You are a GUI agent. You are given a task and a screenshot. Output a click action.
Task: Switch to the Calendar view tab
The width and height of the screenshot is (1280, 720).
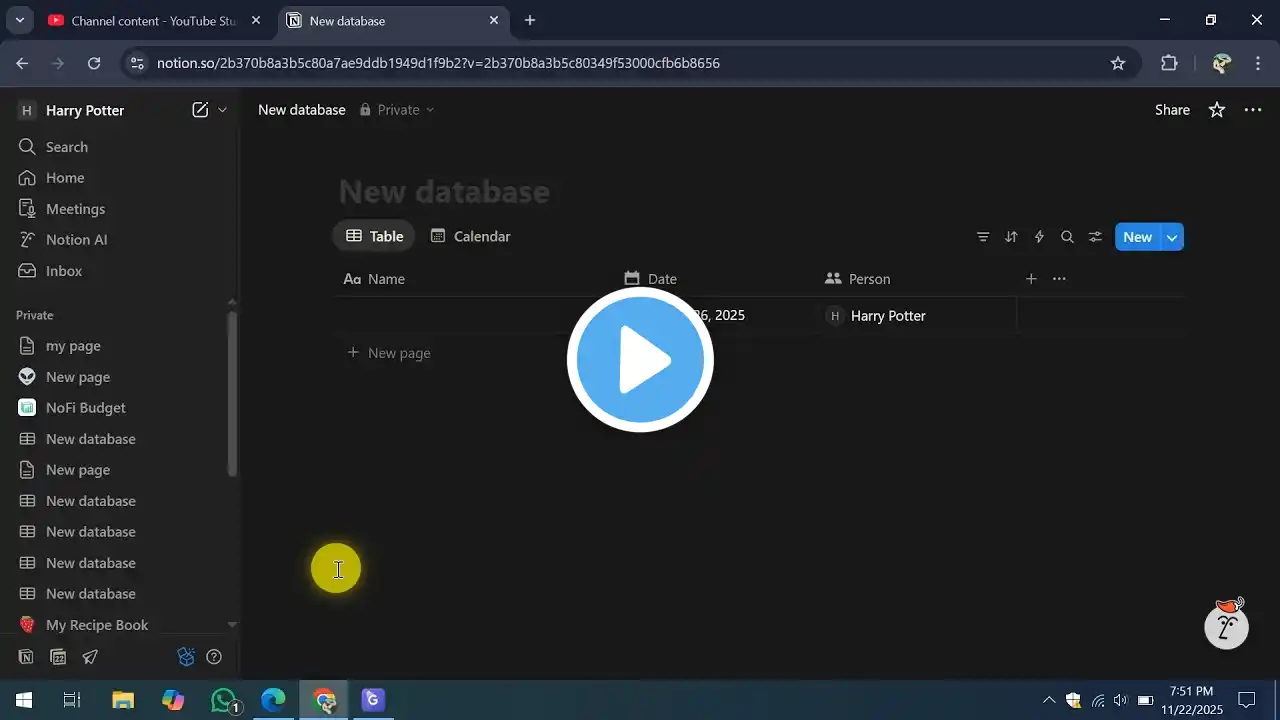coord(470,236)
